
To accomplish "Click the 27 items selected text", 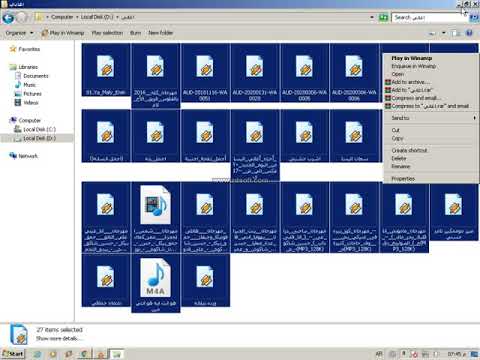I will [x=59, y=330].
